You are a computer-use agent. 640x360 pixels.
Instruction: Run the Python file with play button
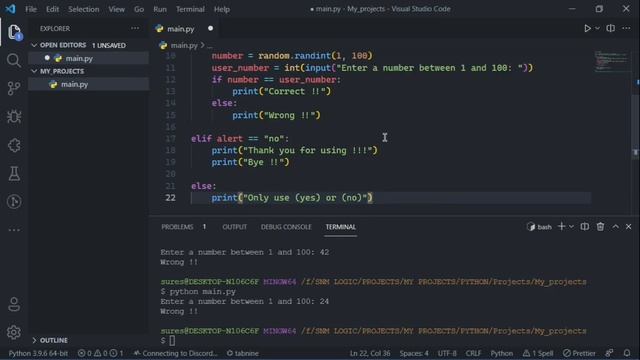[587, 29]
